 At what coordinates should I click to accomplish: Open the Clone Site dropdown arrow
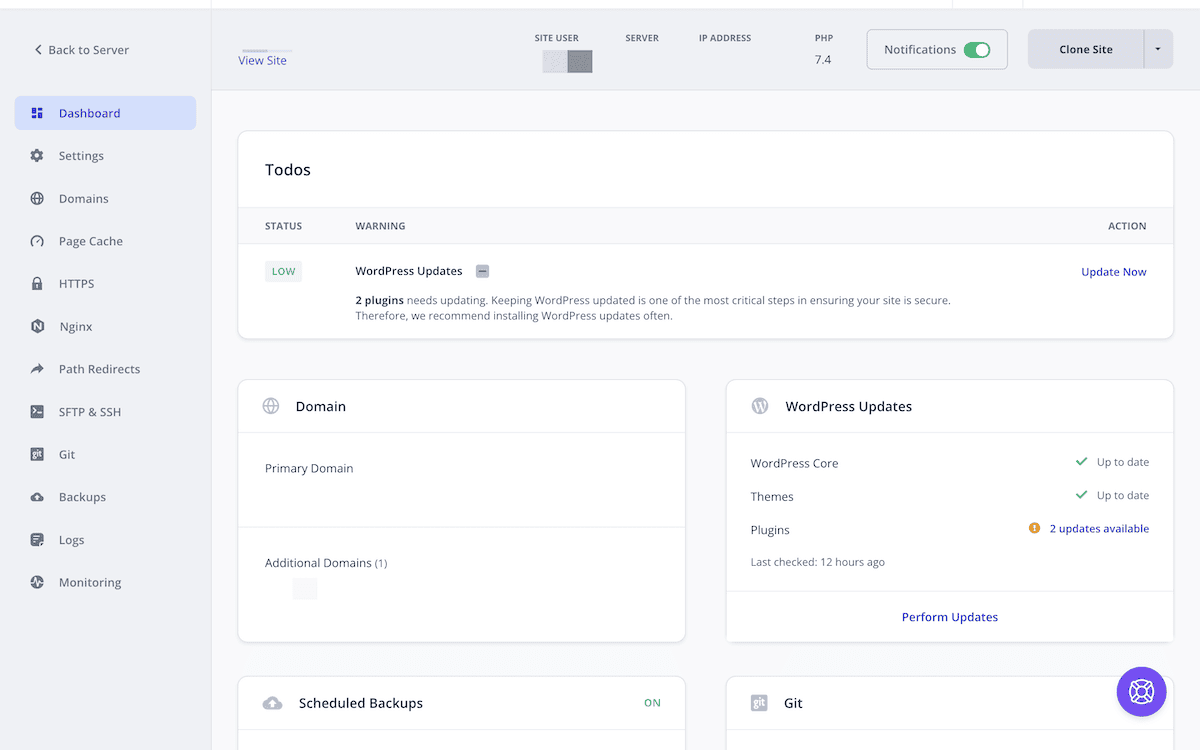click(x=1157, y=47)
